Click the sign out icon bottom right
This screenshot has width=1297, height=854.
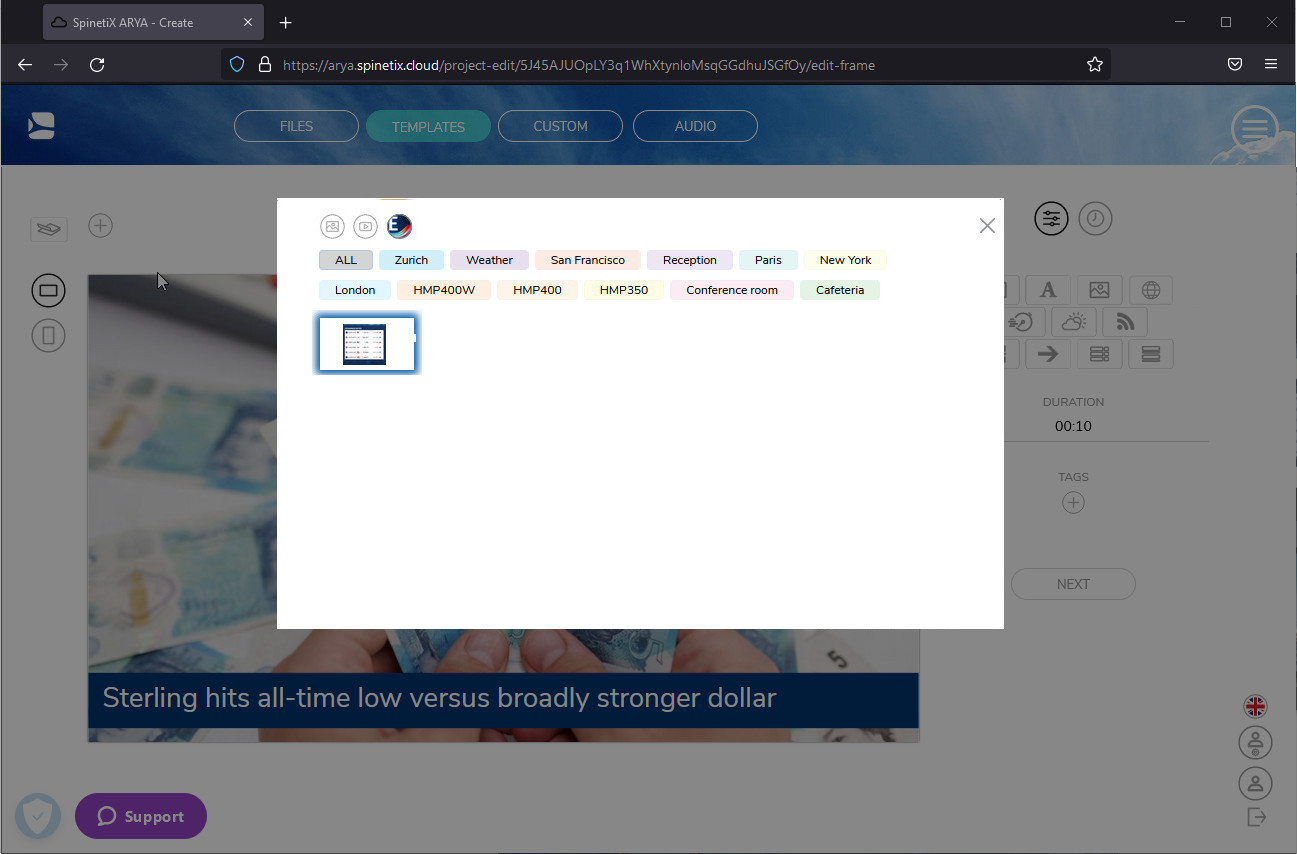point(1256,817)
